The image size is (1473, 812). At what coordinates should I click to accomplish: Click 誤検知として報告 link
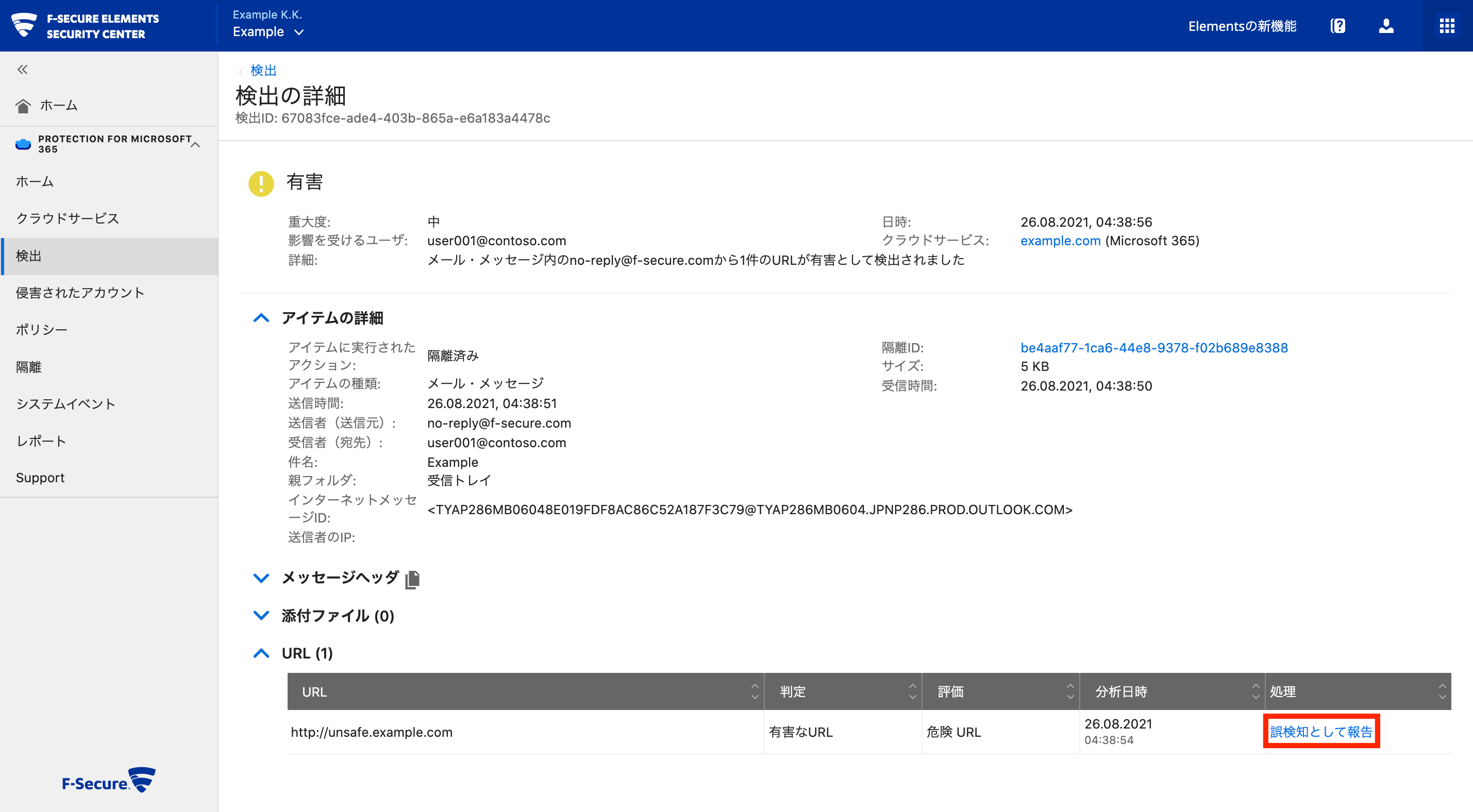point(1321,732)
